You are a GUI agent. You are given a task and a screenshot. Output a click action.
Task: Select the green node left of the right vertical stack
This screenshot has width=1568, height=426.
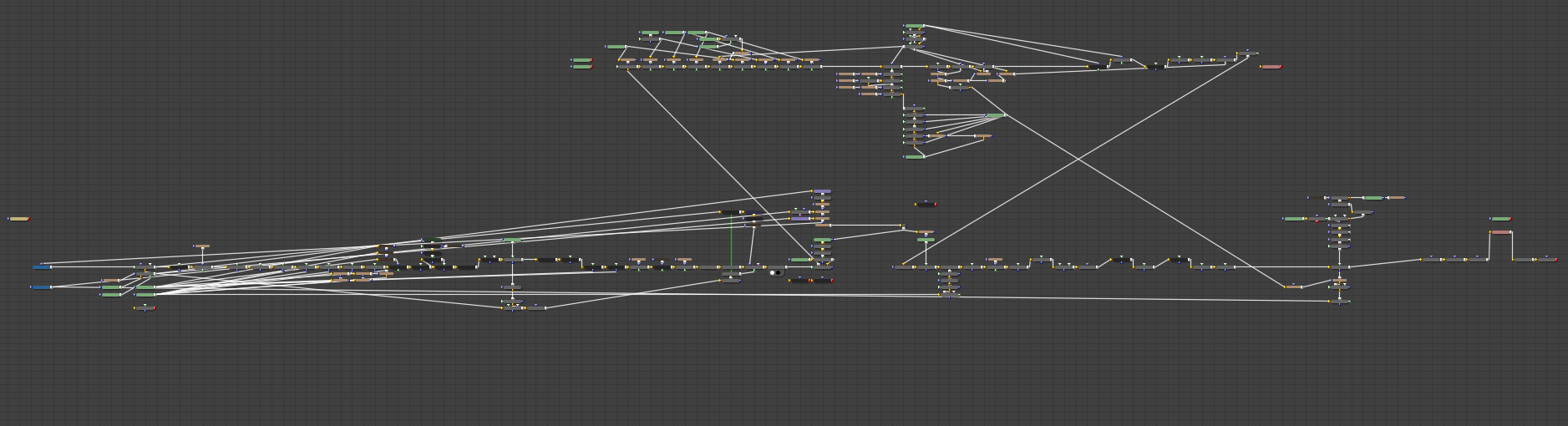[x=1294, y=219]
